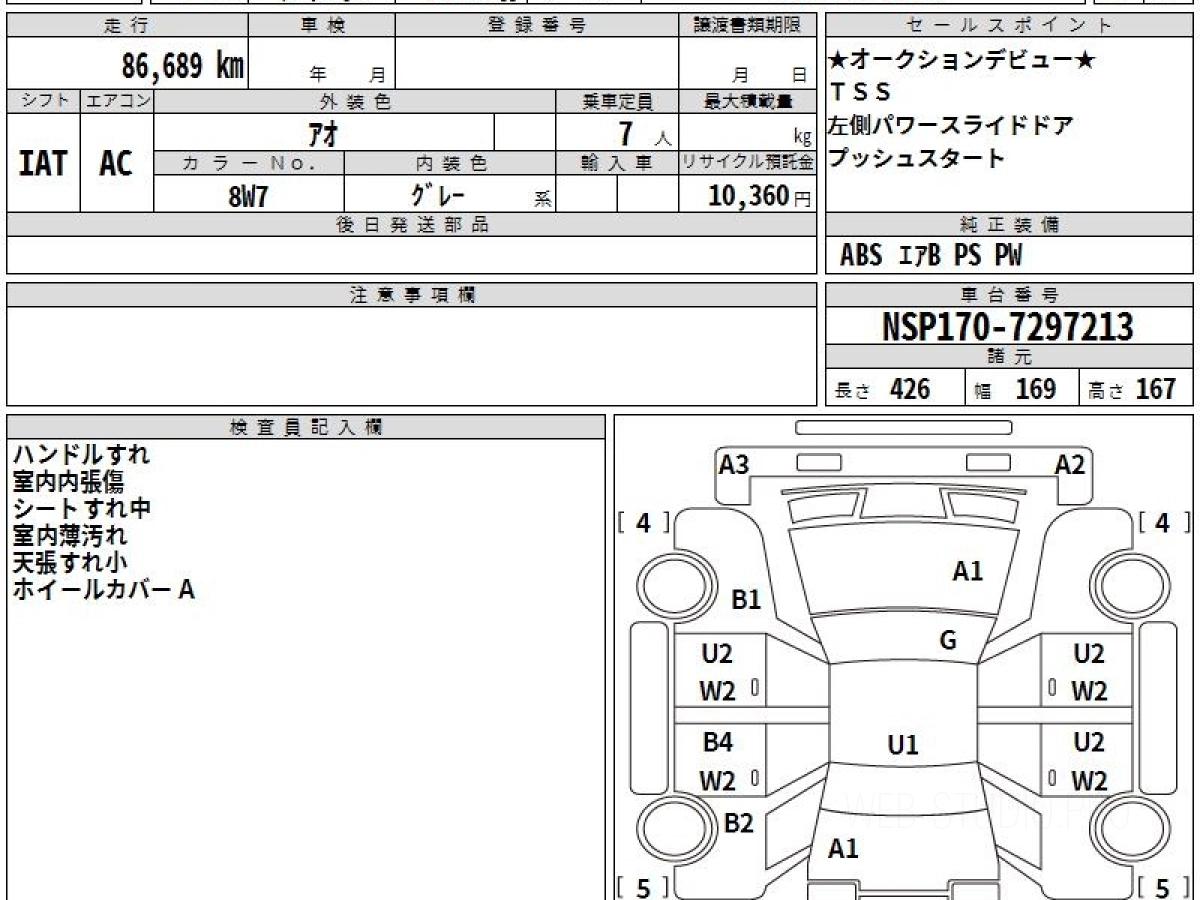Click the 外装色 header

coord(355,101)
